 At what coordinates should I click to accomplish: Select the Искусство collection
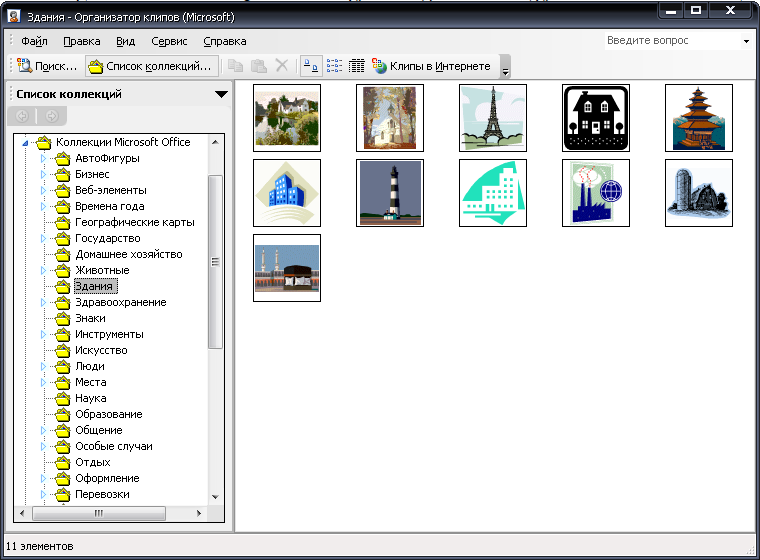click(101, 350)
